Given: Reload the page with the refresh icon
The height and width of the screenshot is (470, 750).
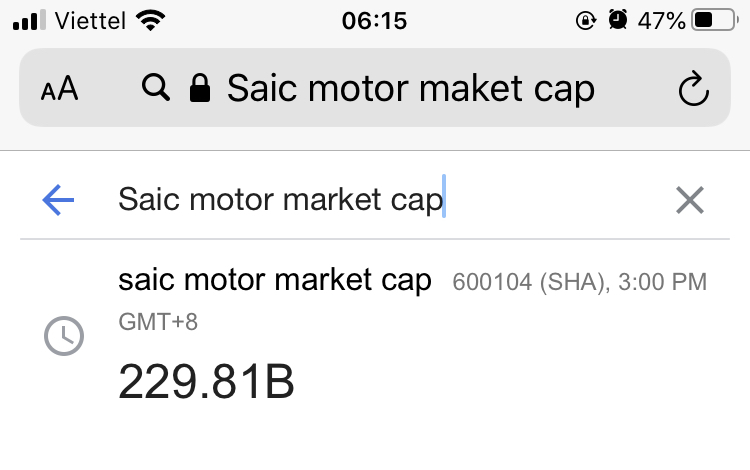Looking at the screenshot, I should pos(693,88).
